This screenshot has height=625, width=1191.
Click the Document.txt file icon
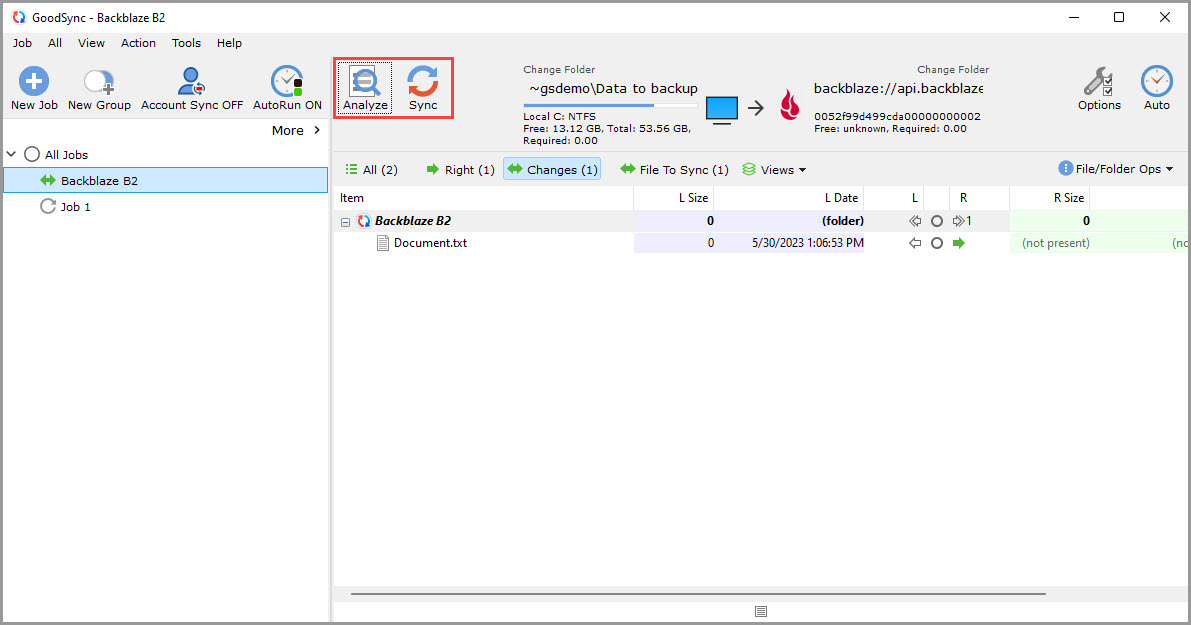click(383, 243)
